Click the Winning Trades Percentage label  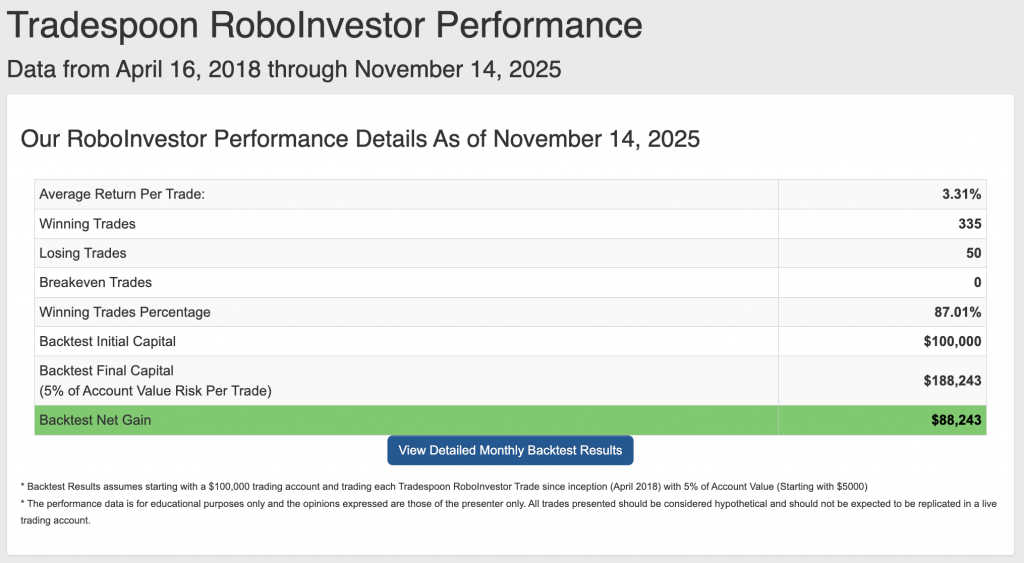click(125, 312)
